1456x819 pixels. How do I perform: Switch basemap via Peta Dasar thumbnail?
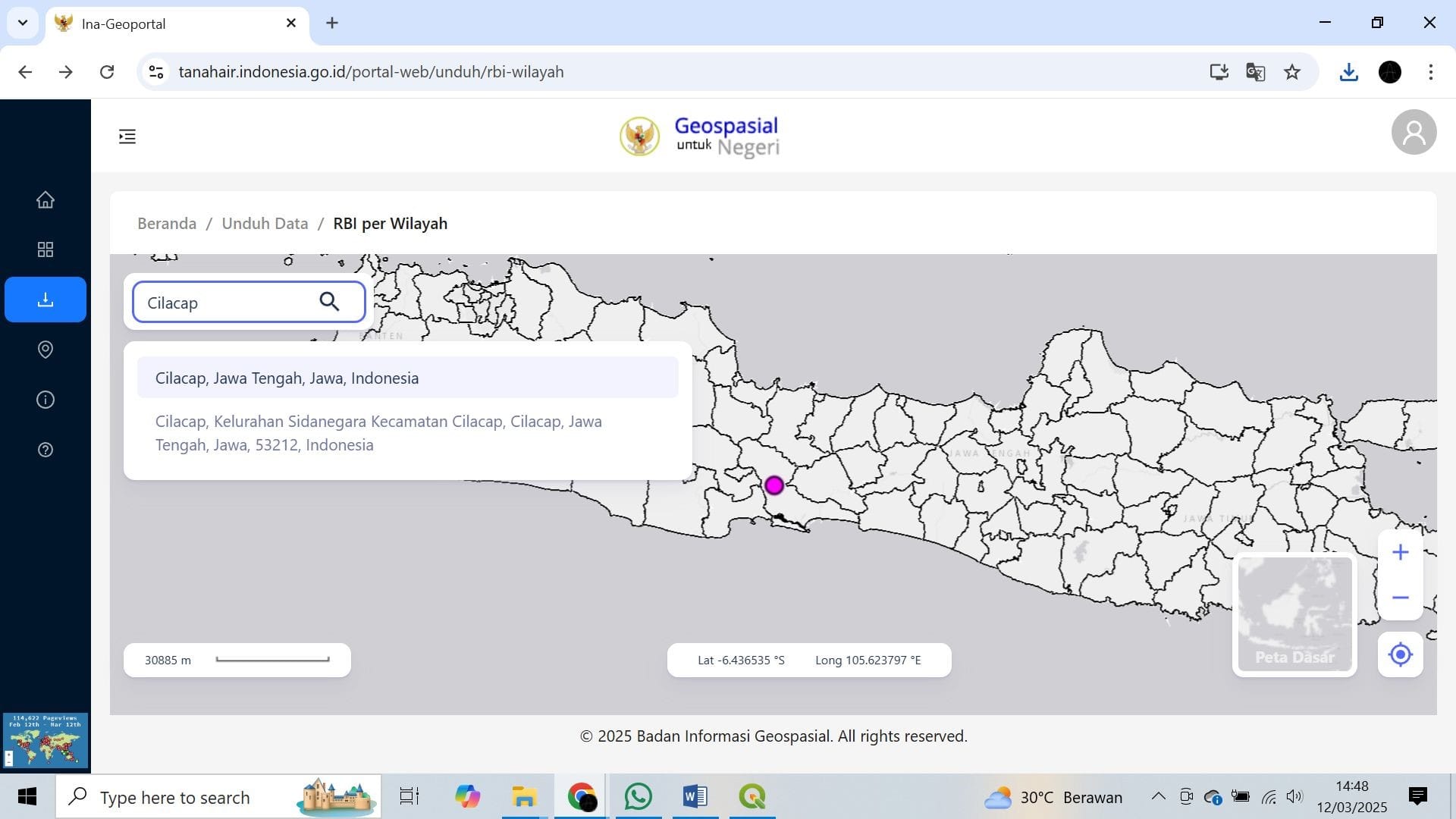pos(1294,615)
